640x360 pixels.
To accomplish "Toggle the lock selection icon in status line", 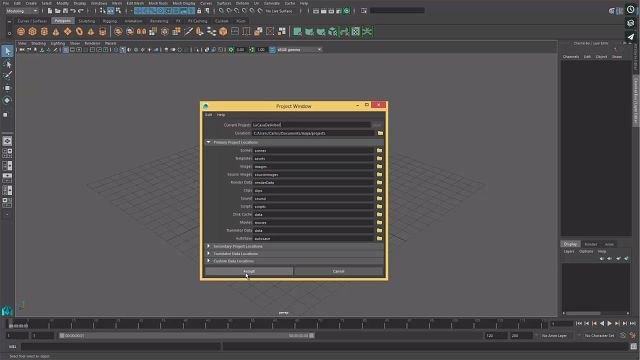I will [x=199, y=11].
